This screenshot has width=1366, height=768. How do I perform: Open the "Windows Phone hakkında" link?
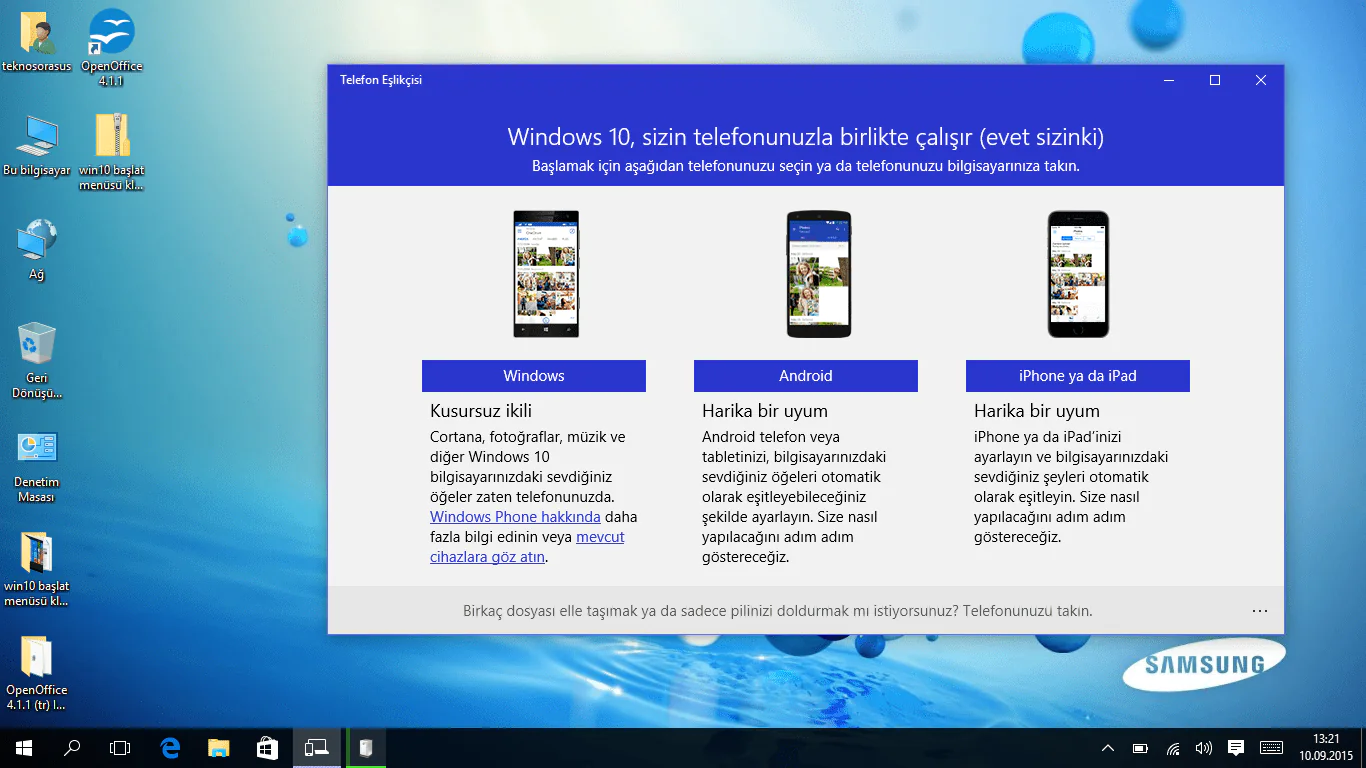tap(514, 516)
